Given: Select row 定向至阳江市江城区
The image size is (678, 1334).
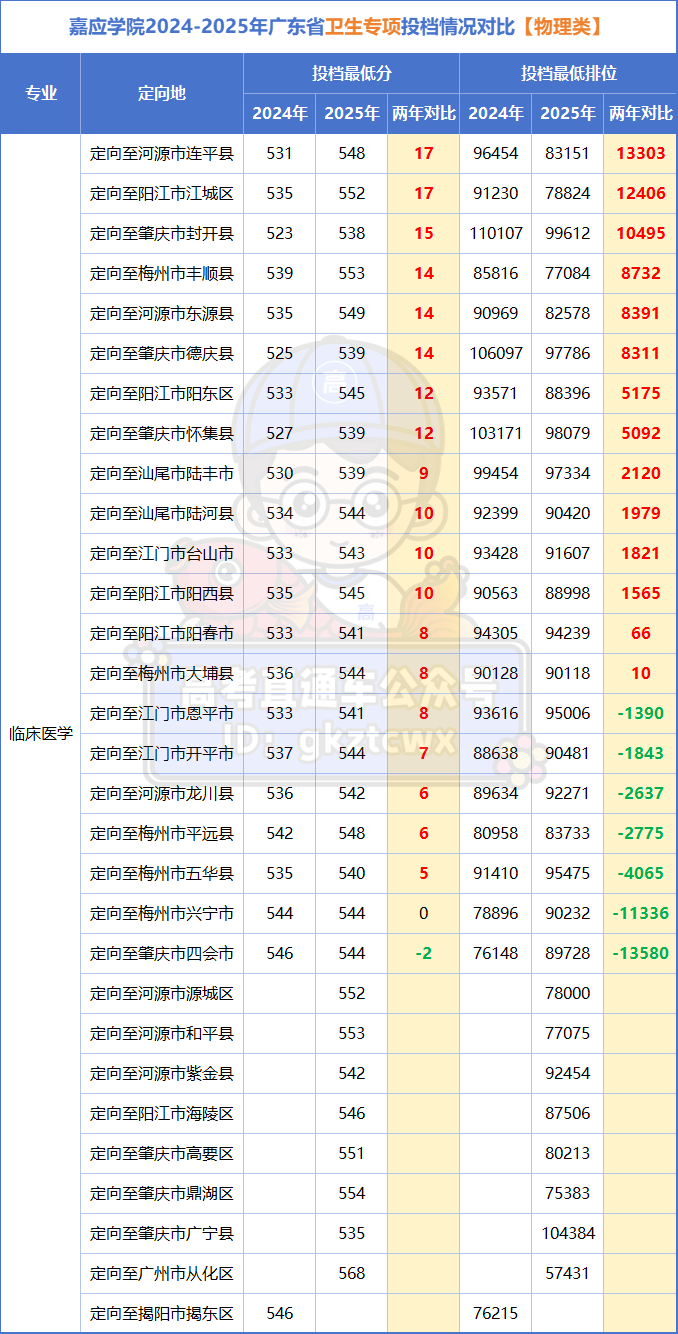Looking at the screenshot, I should click(379, 194).
